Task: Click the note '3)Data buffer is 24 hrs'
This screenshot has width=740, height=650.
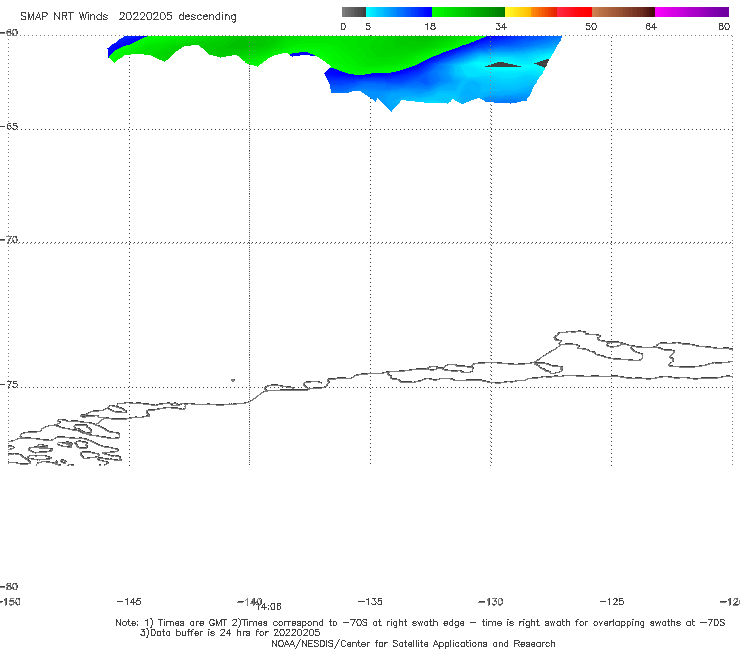Action: tap(230, 633)
